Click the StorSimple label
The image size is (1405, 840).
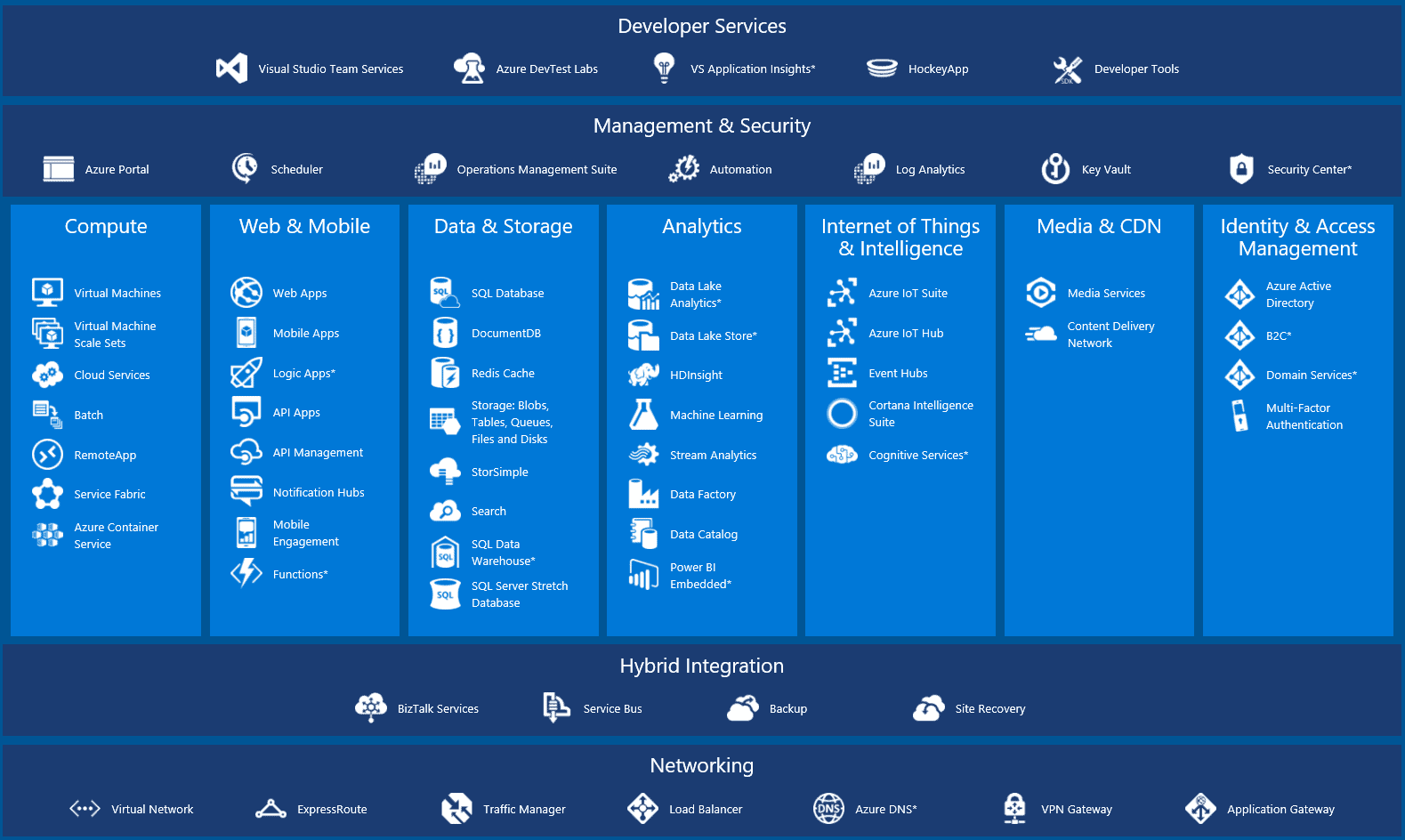coord(499,472)
